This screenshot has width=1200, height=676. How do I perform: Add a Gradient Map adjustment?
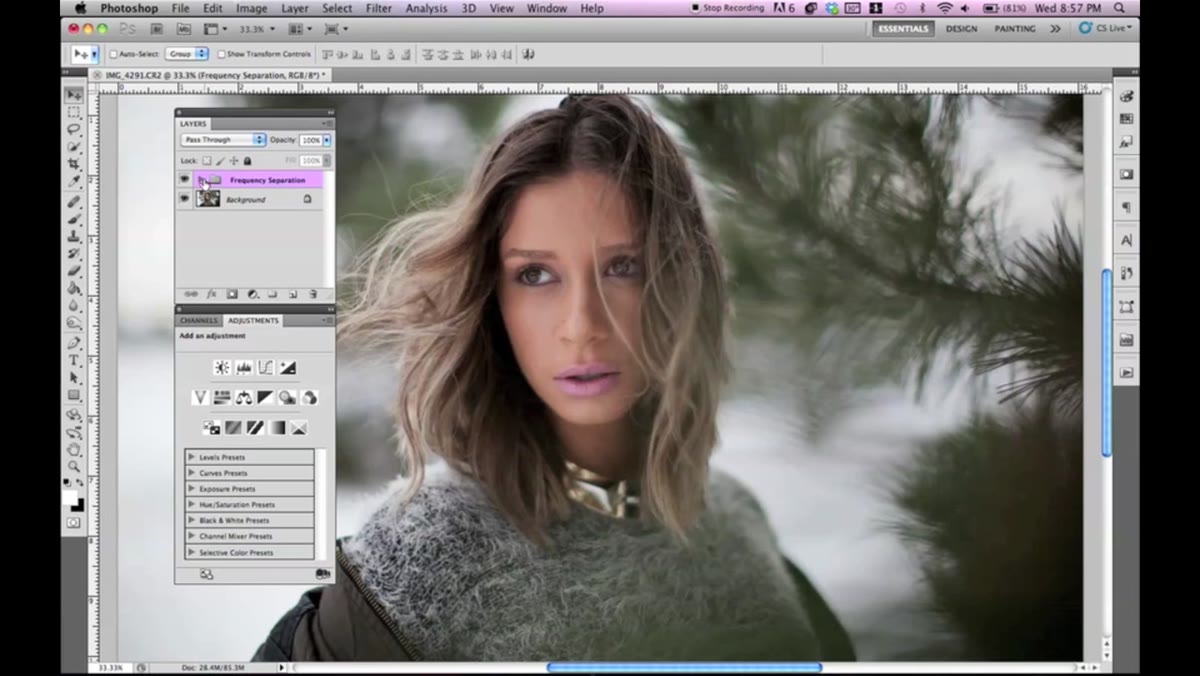tap(277, 428)
